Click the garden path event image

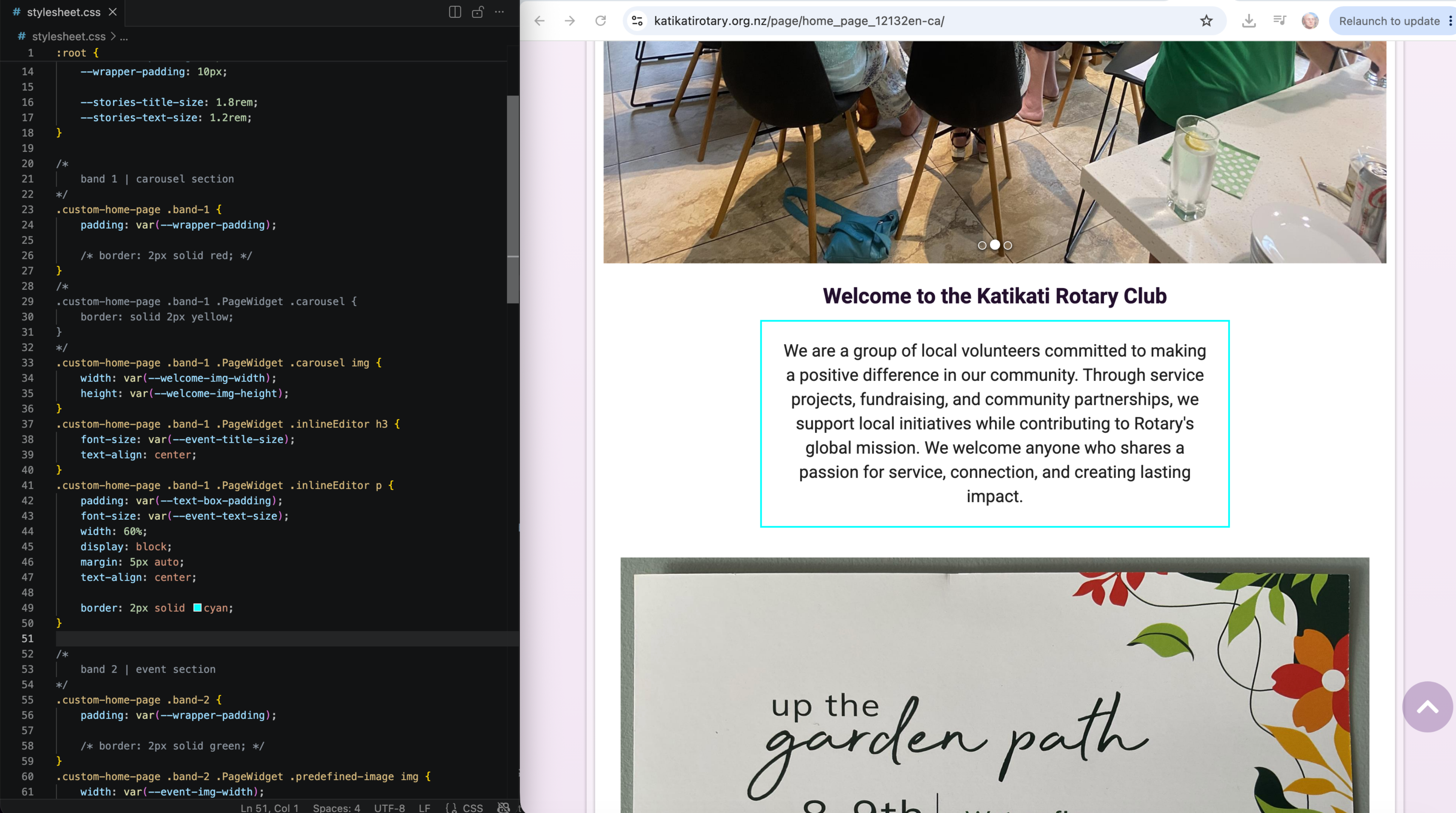tap(995, 685)
